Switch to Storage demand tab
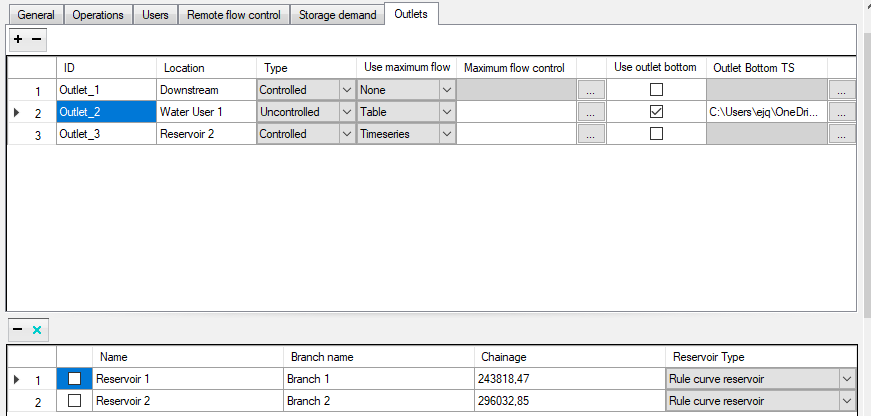This screenshot has width=871, height=416. [338, 15]
